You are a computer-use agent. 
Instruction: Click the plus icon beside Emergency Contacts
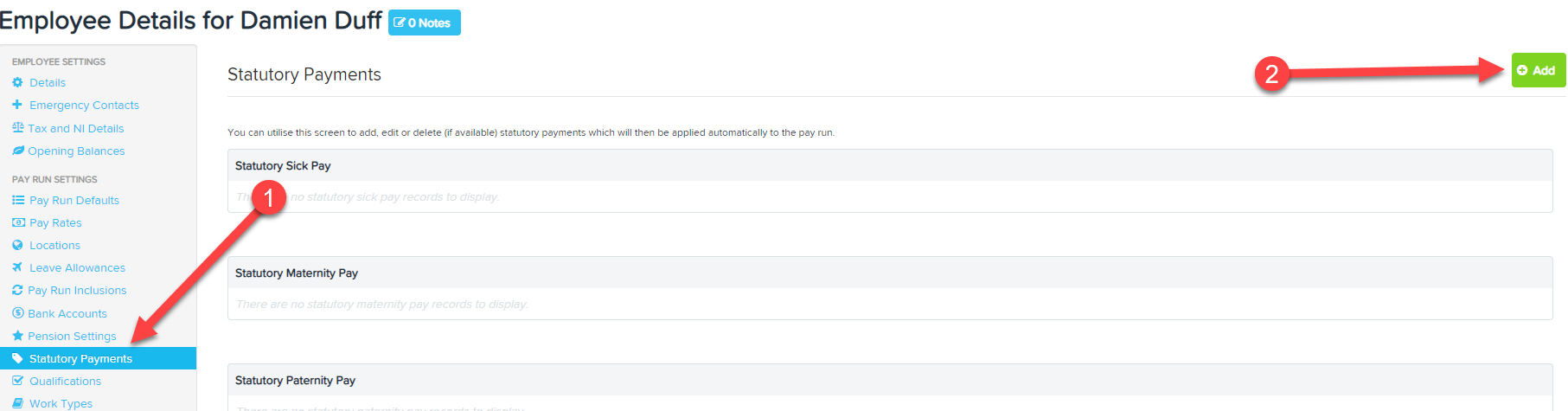(x=17, y=105)
